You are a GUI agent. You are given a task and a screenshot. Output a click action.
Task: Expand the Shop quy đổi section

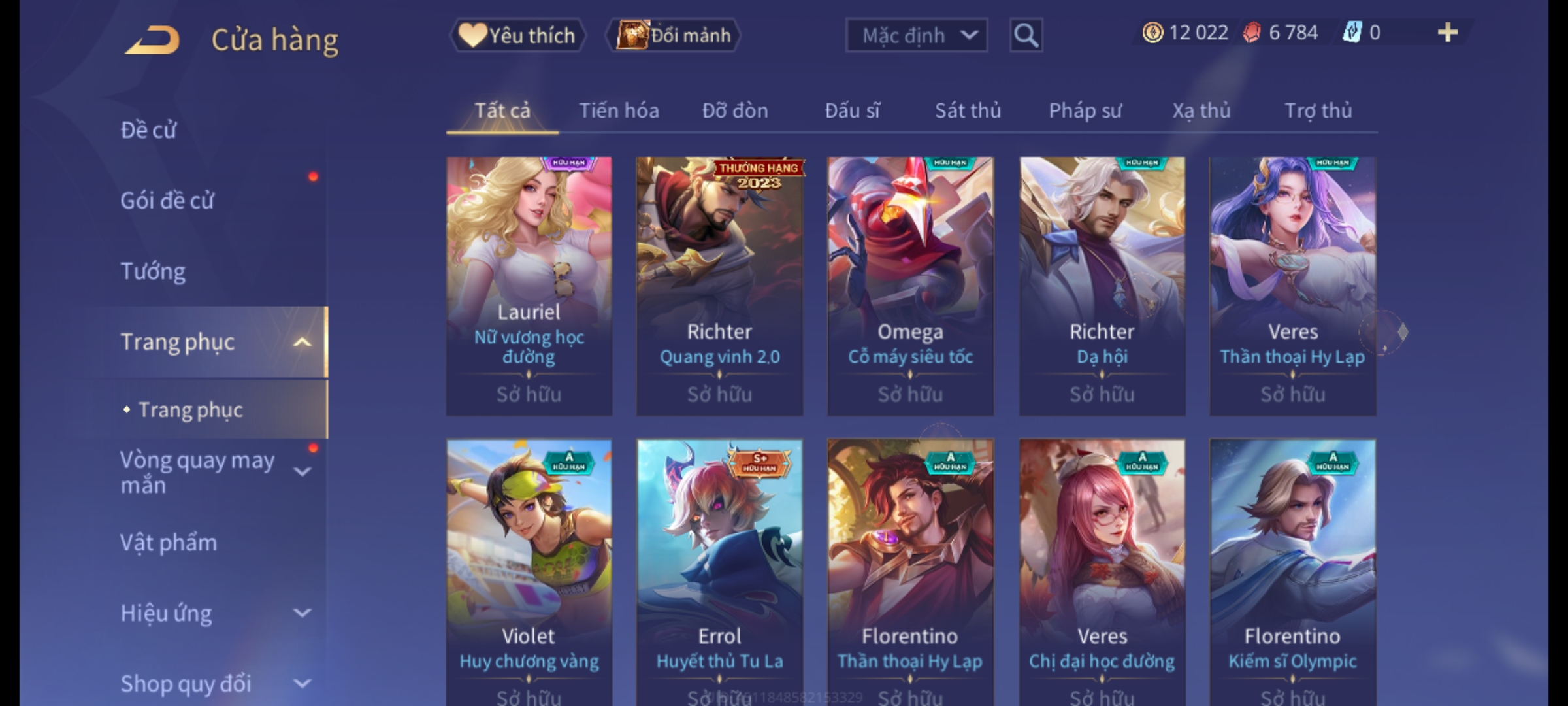tap(302, 684)
